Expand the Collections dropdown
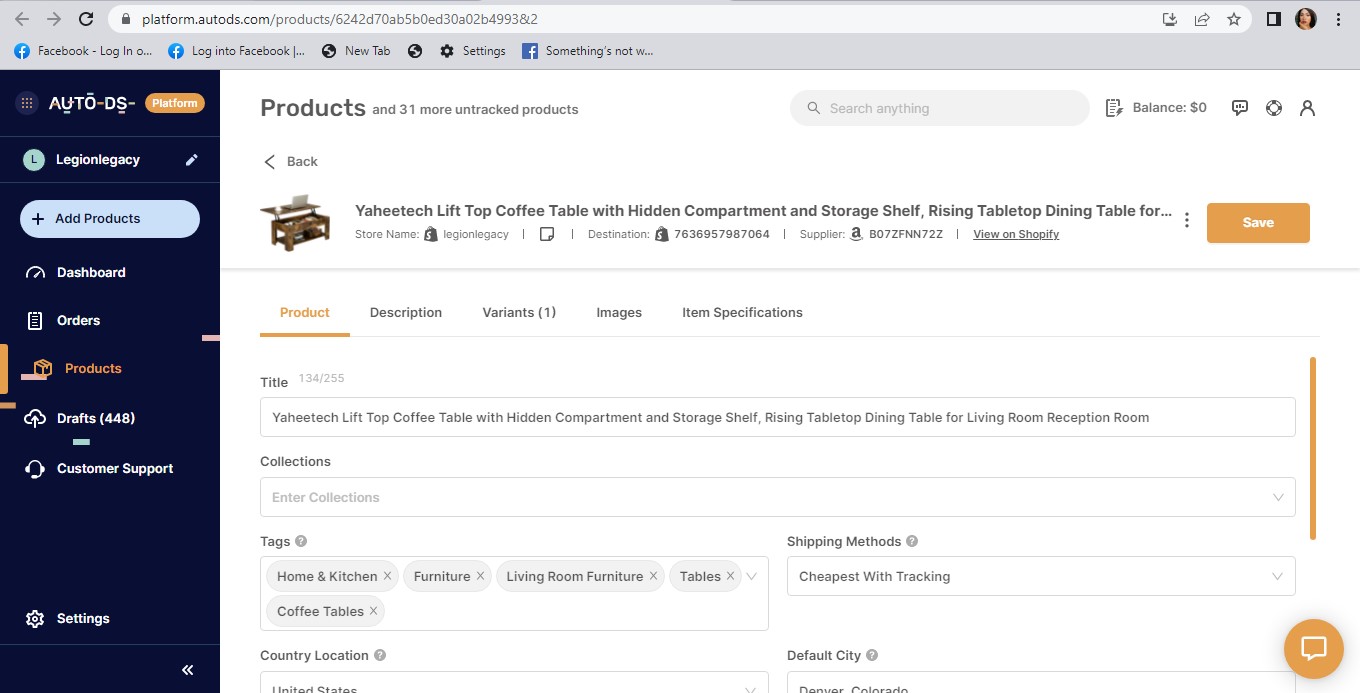The width and height of the screenshot is (1360, 693). pos(1278,497)
